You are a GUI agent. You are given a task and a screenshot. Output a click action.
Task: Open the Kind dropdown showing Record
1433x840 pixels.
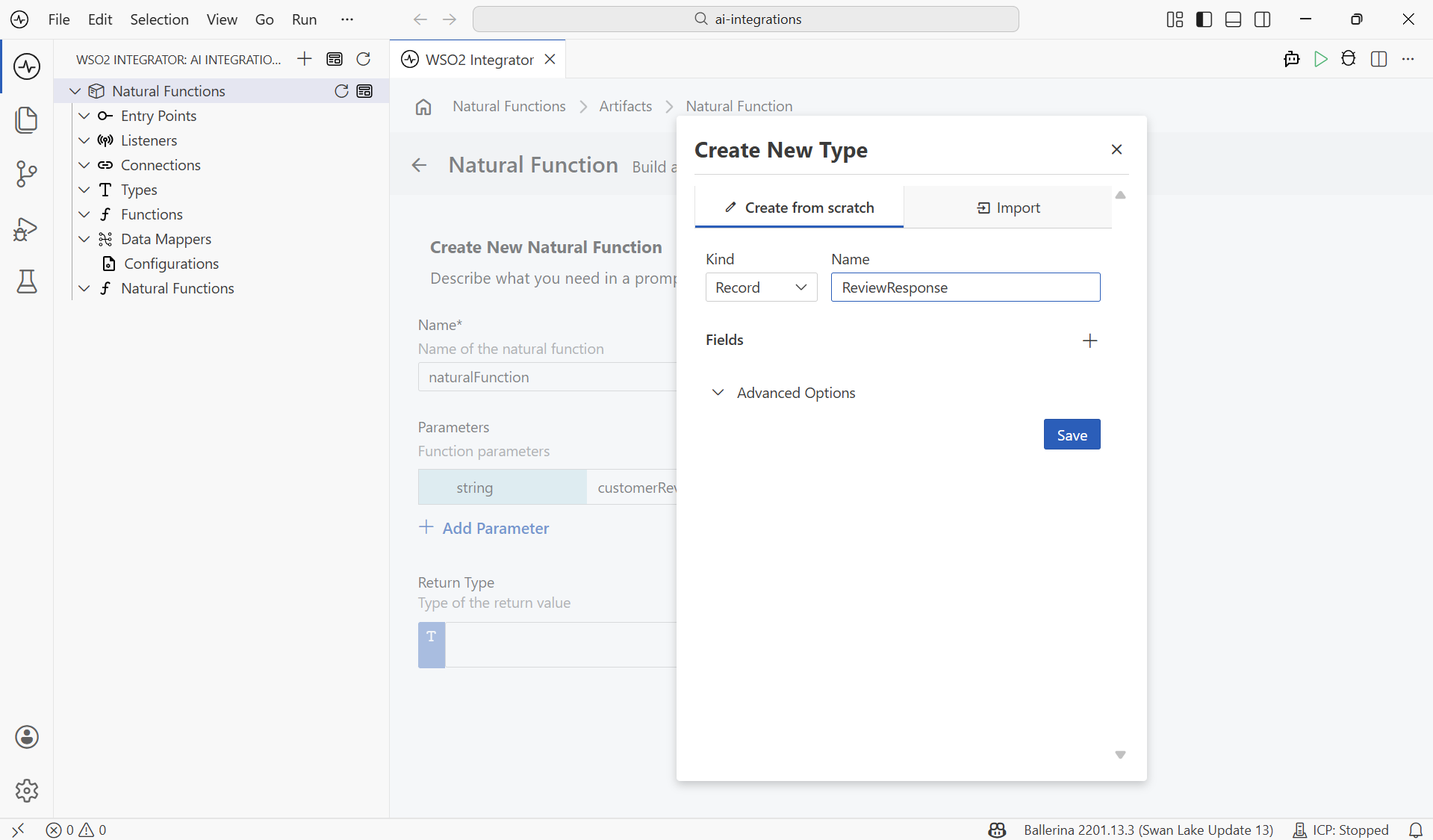[761, 287]
